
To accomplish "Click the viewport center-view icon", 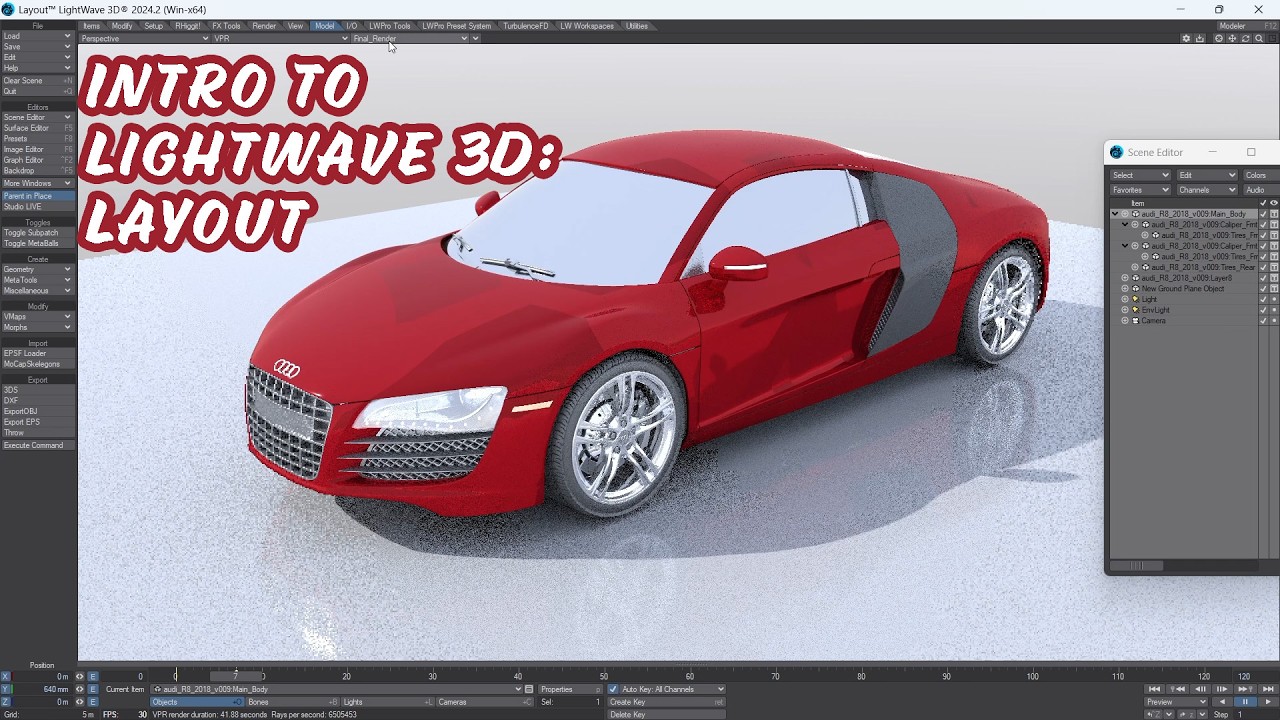I will [x=1219, y=38].
